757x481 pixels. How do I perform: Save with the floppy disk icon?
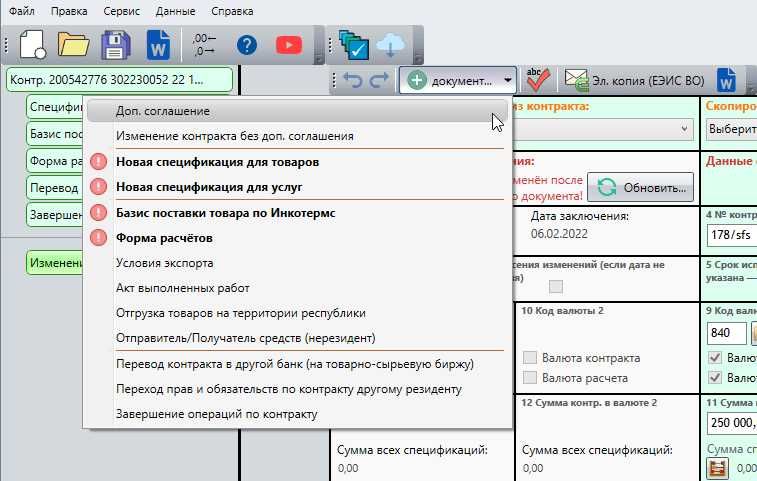pyautogui.click(x=115, y=45)
